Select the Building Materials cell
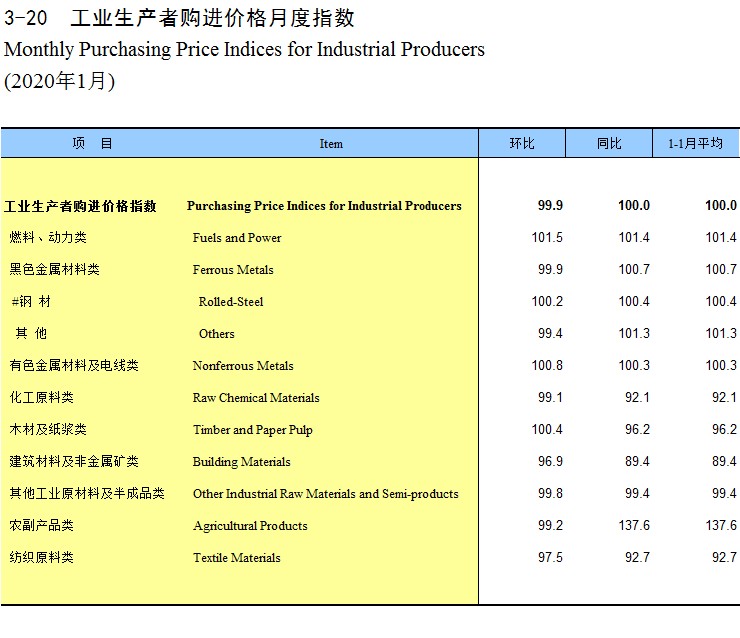 (x=242, y=462)
